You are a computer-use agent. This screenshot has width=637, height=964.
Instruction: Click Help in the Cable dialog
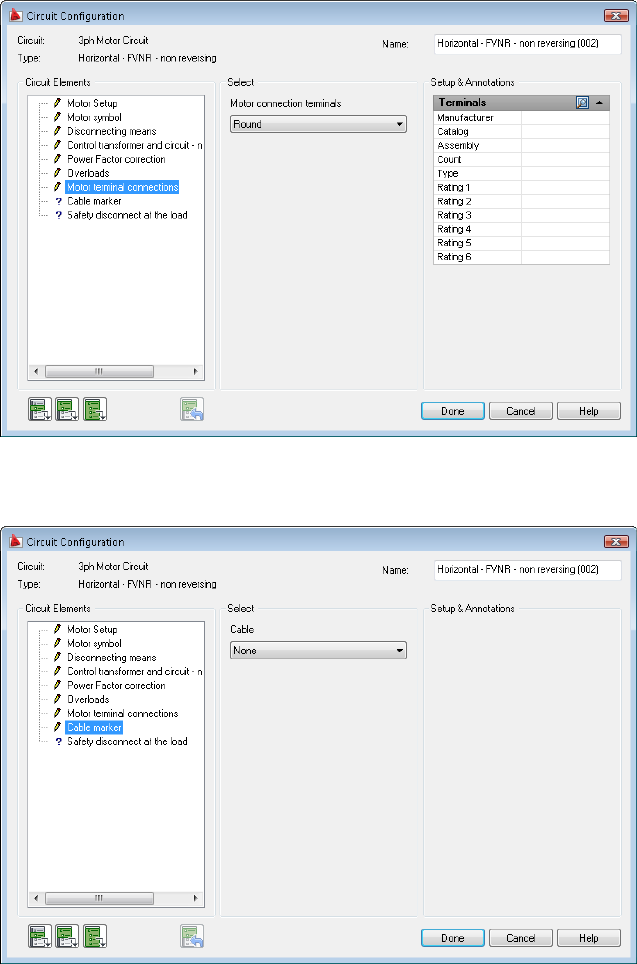click(588, 938)
